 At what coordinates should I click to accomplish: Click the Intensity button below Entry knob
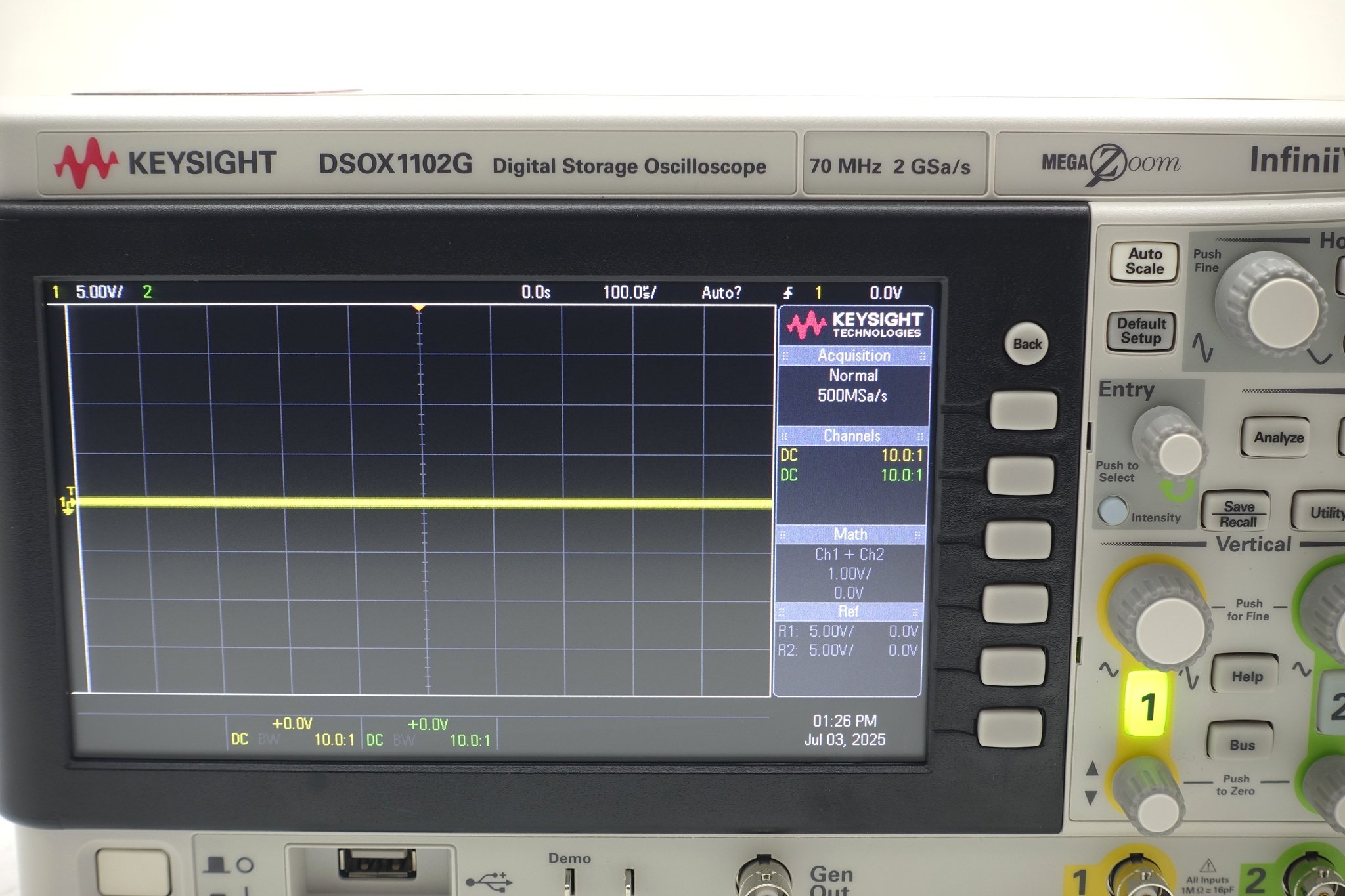[x=1112, y=510]
